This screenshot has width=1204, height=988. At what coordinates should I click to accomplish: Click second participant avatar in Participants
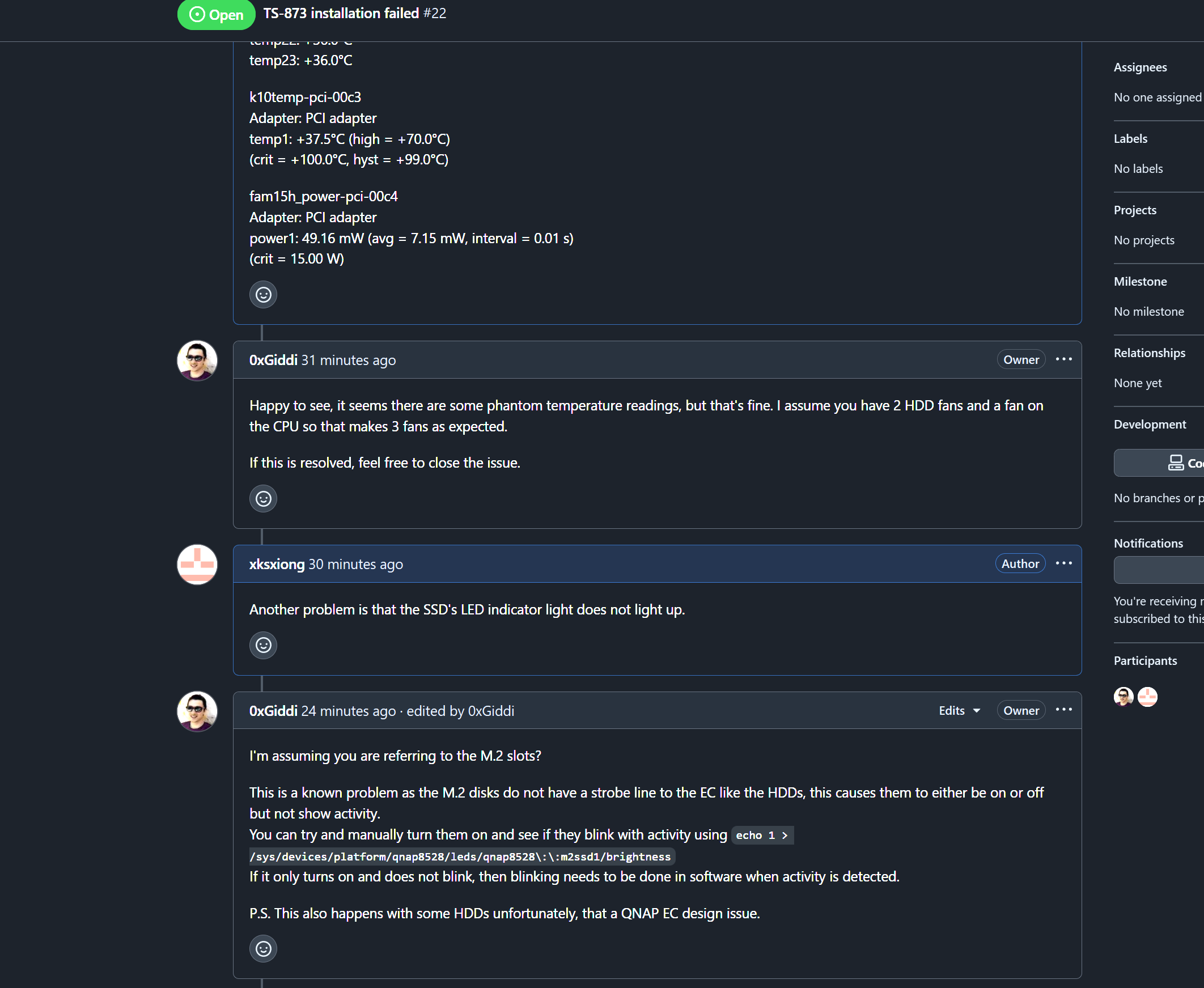point(1147,697)
